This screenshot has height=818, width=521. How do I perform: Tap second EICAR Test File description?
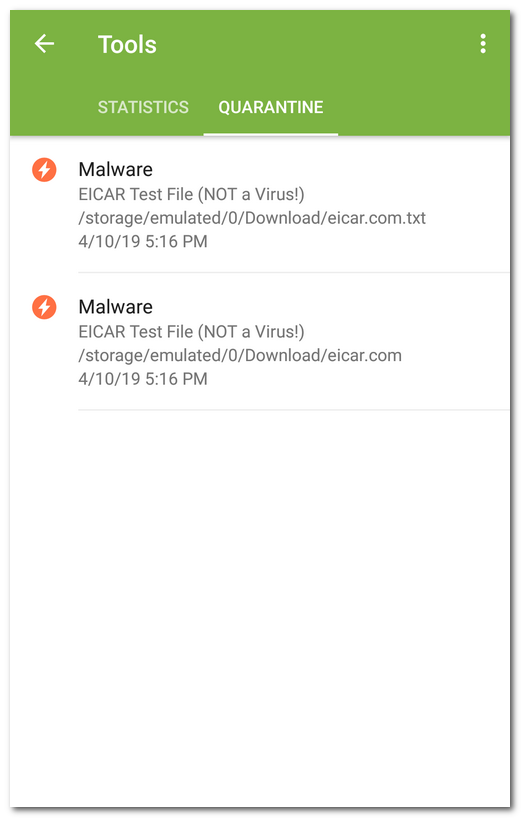coord(191,332)
